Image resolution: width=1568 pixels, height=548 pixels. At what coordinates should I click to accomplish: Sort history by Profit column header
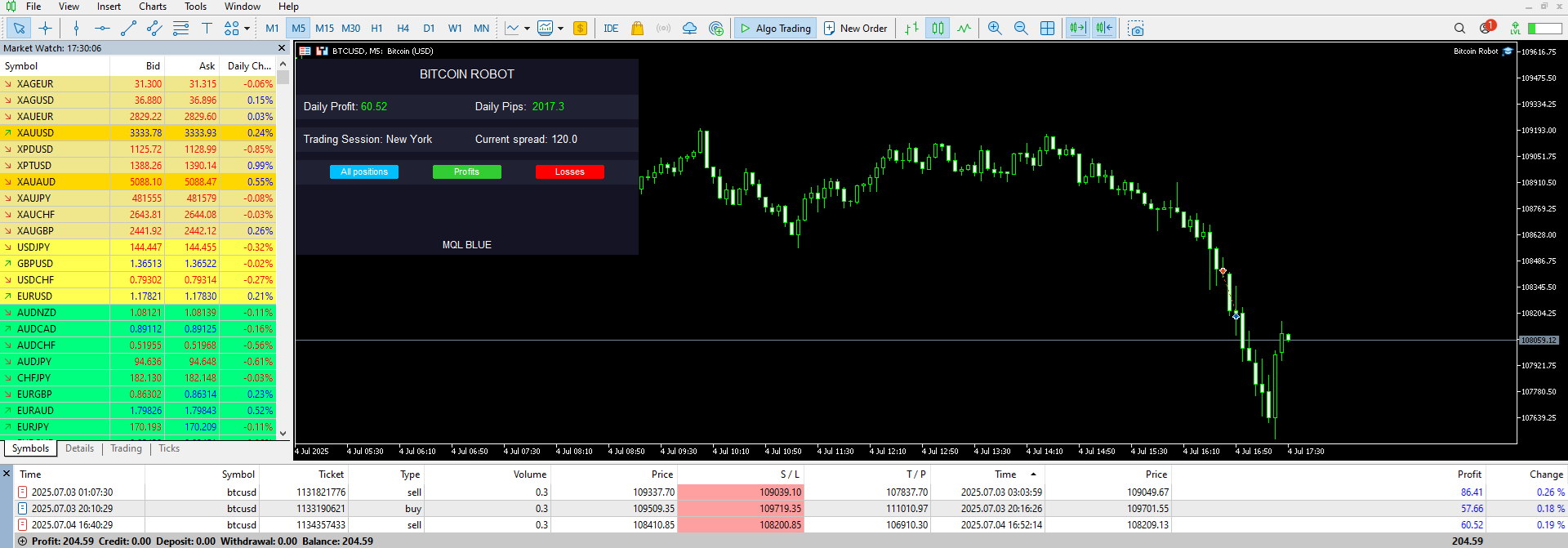click(1469, 474)
